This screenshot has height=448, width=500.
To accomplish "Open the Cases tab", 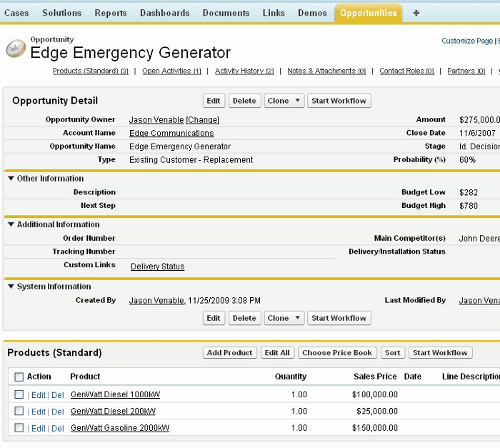I will 16,13.
